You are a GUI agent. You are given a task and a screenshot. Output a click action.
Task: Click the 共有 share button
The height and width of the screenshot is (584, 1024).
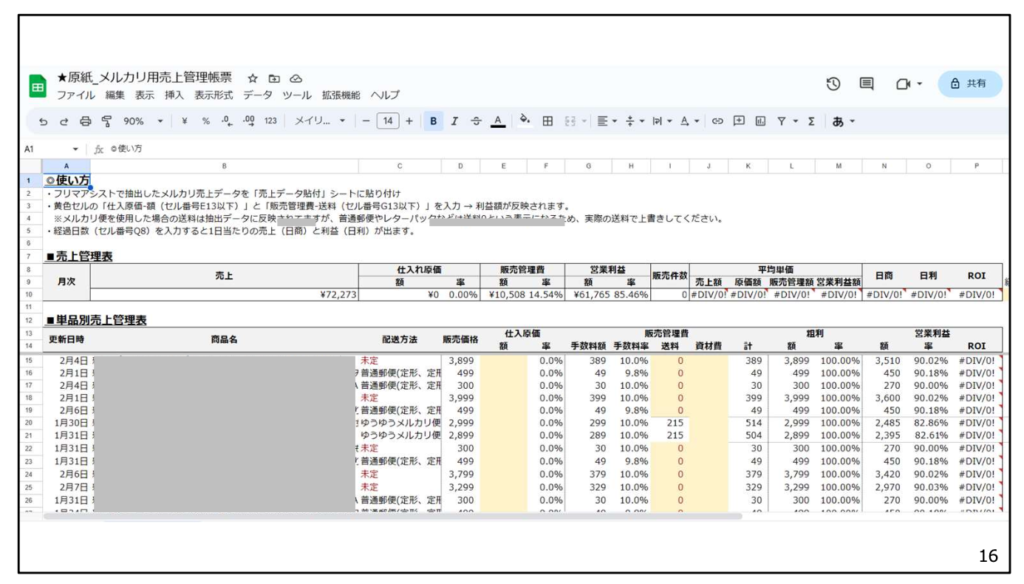(x=969, y=84)
